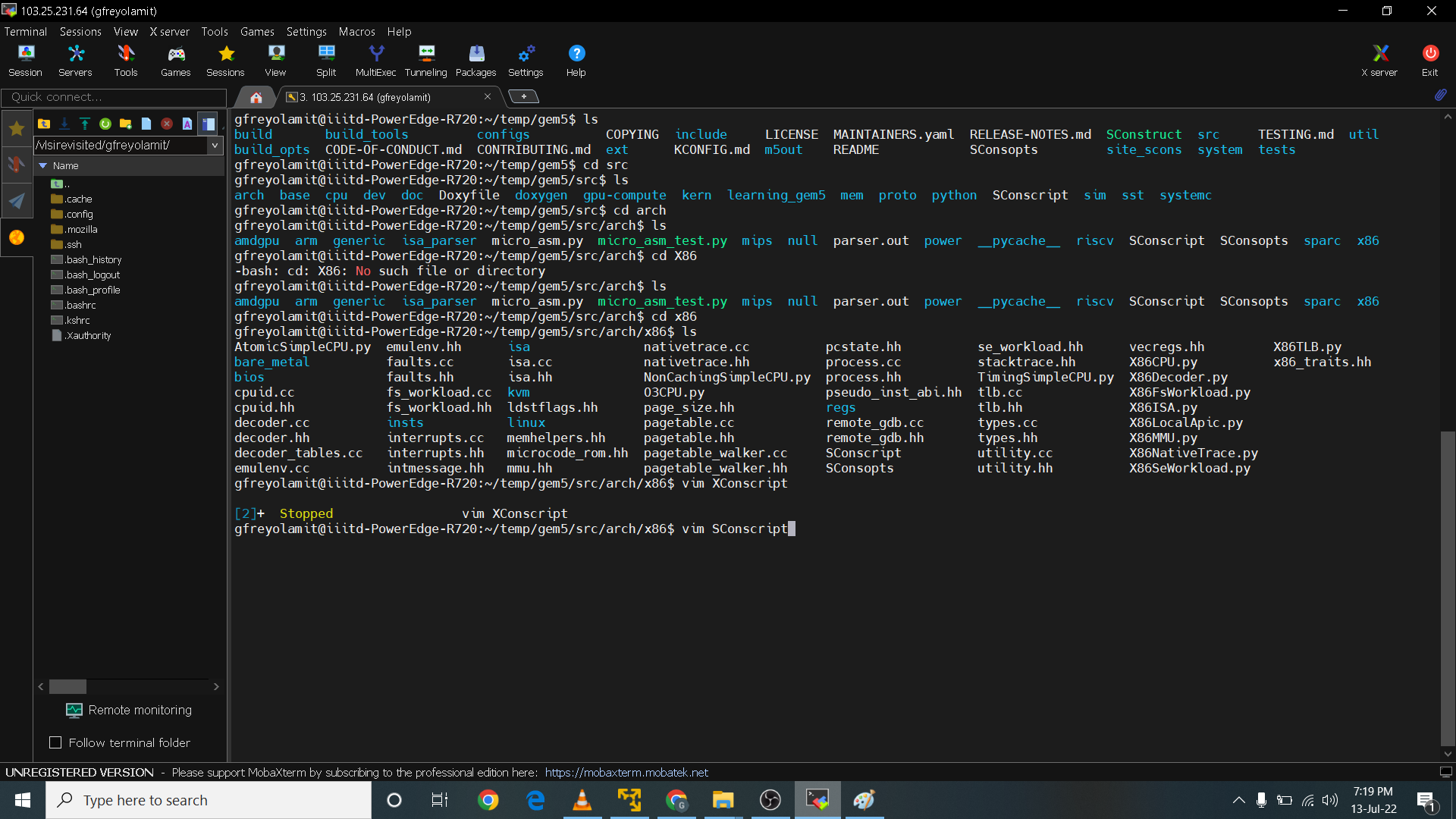This screenshot has width=1456, height=819.
Task: Click the download selected files icon
Action: point(64,124)
